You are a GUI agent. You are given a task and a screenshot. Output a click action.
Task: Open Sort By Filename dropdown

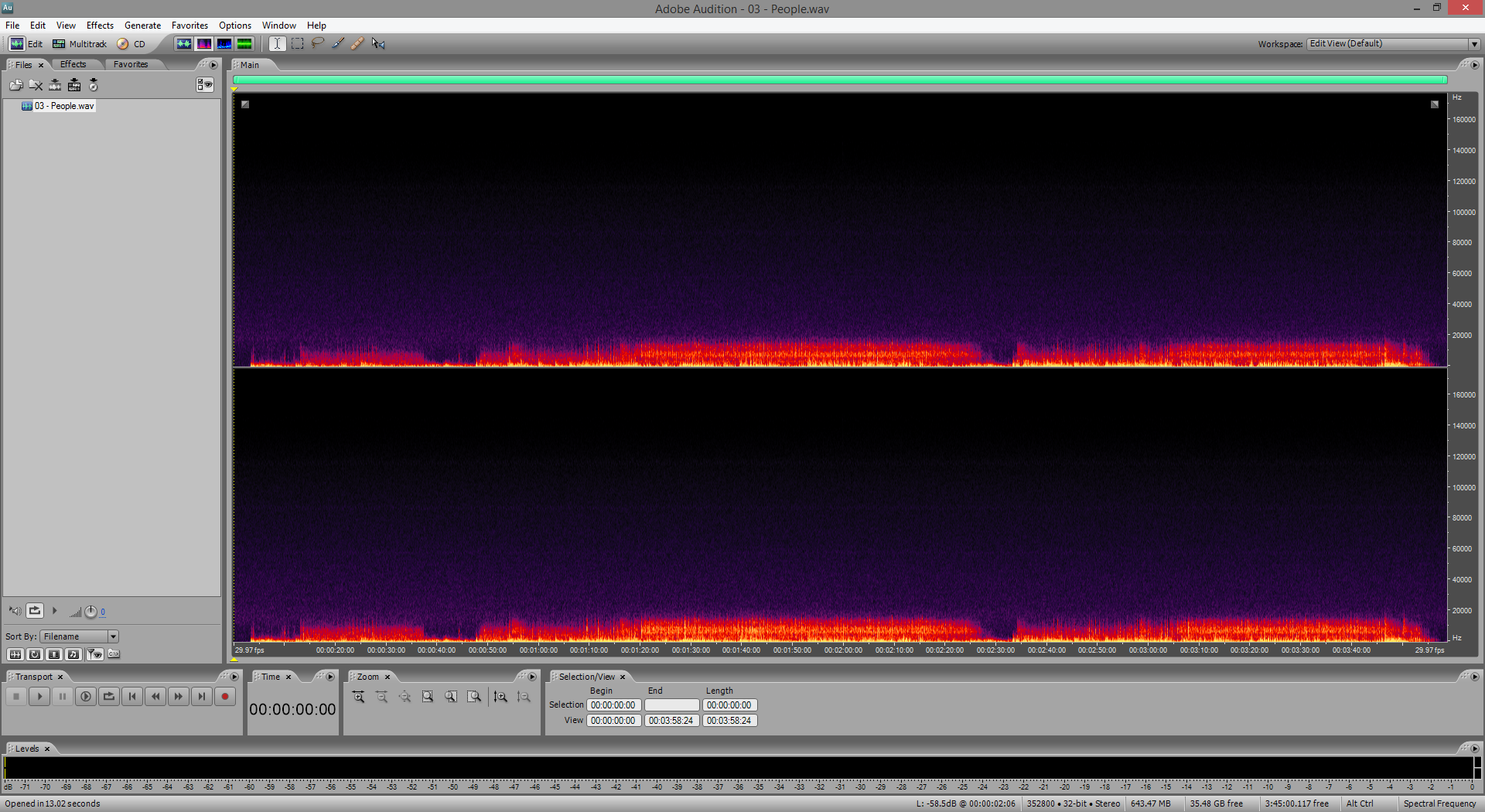(80, 636)
